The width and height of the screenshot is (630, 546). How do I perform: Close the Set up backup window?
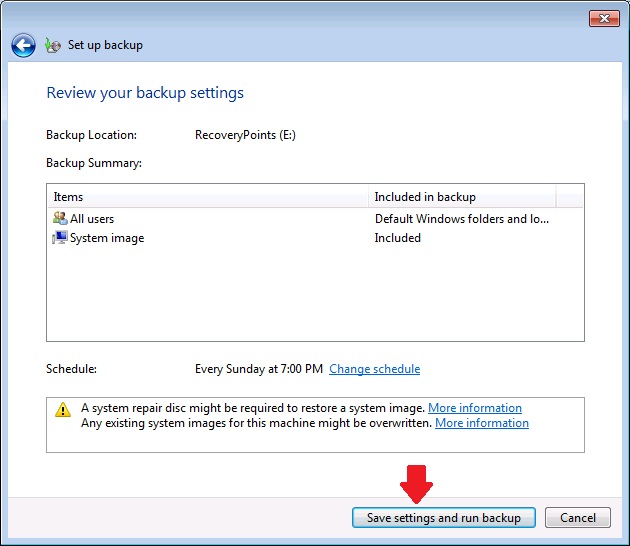point(602,18)
